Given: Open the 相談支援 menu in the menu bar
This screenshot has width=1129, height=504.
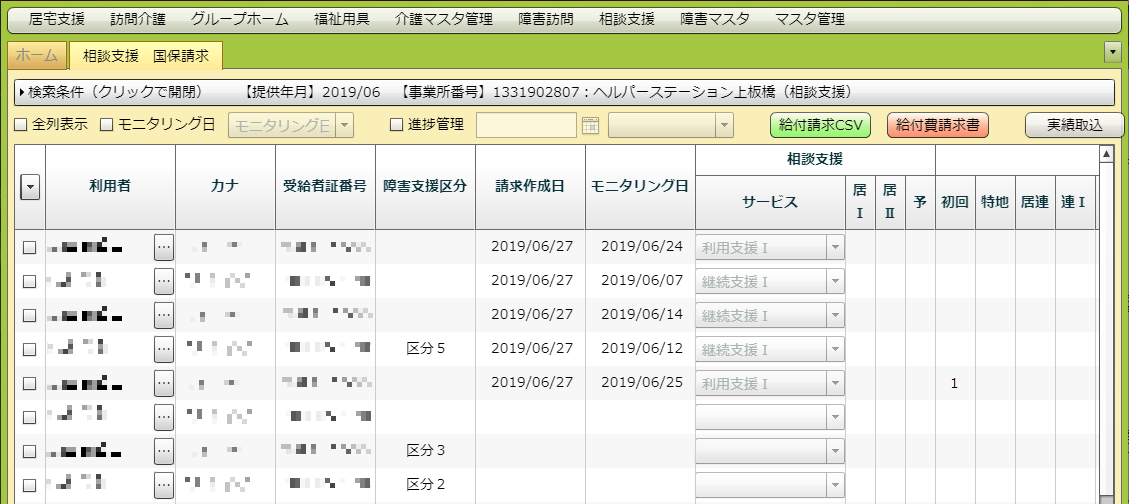Looking at the screenshot, I should point(627,19).
